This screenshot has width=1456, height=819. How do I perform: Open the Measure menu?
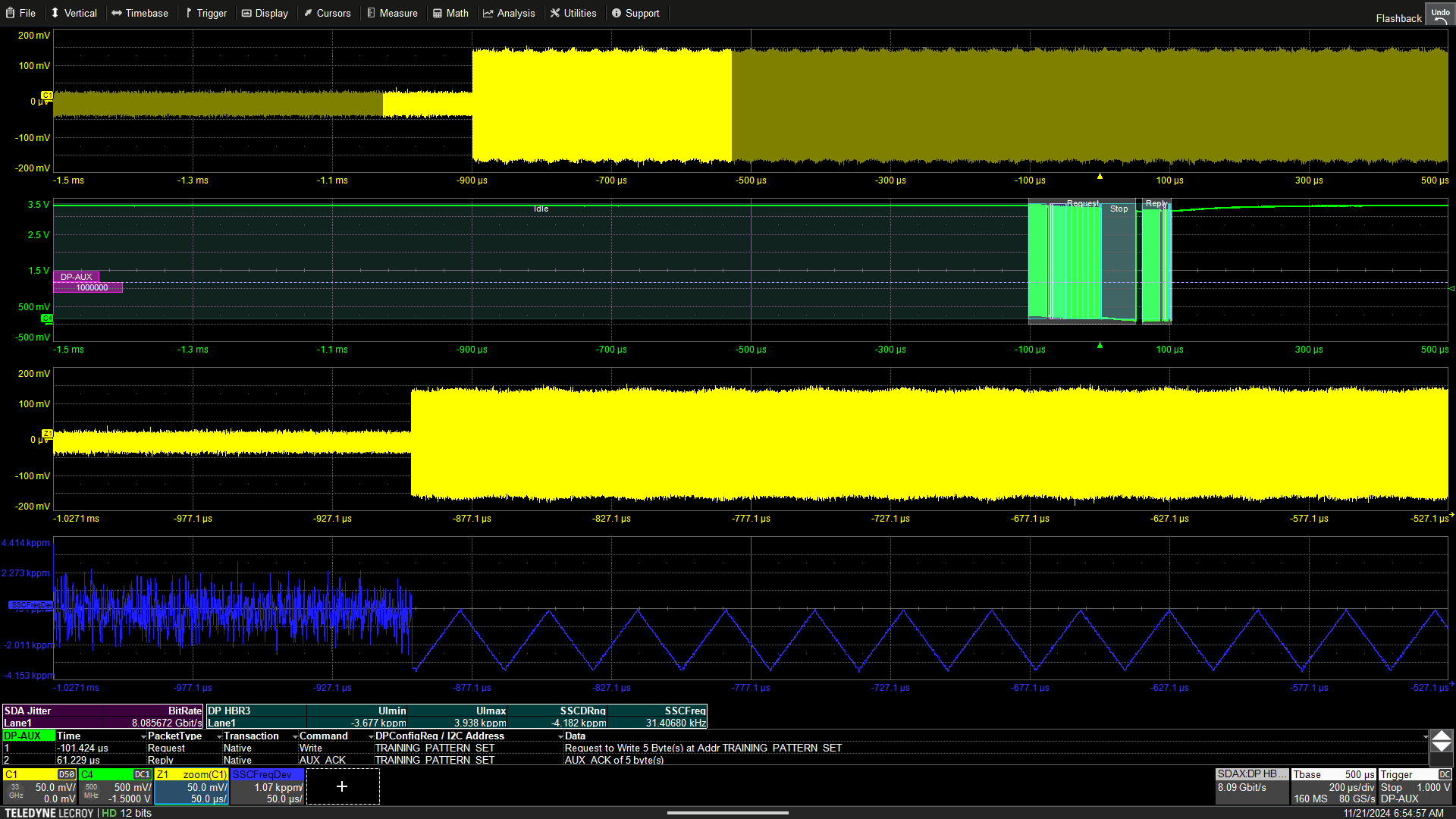[x=392, y=13]
